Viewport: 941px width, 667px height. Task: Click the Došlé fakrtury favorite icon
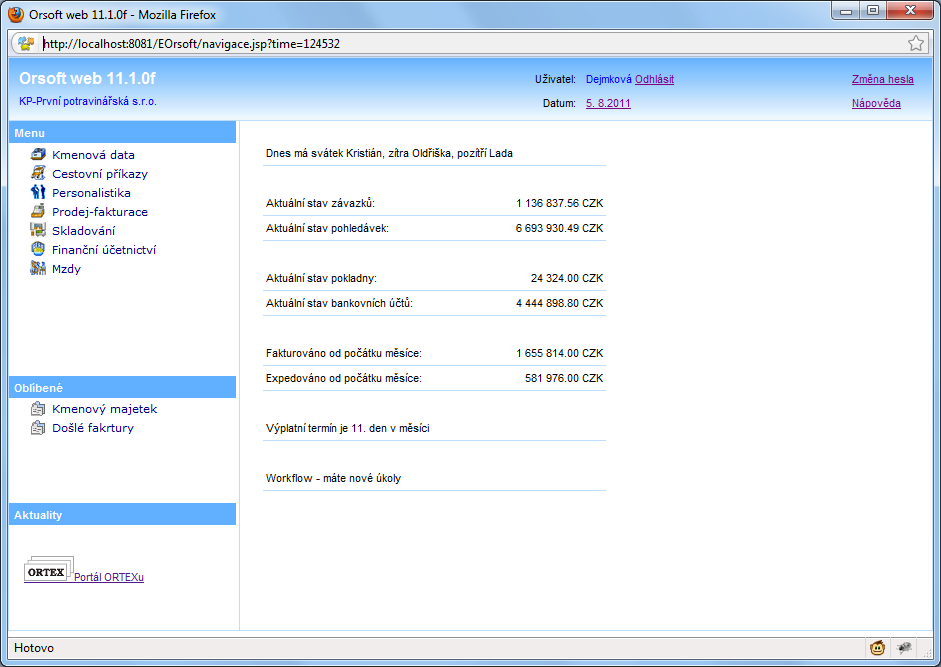38,428
